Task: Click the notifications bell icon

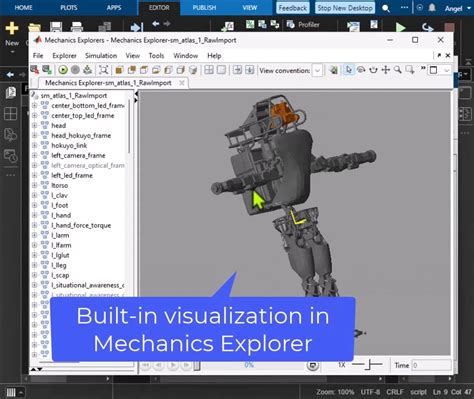Action: 432,7
